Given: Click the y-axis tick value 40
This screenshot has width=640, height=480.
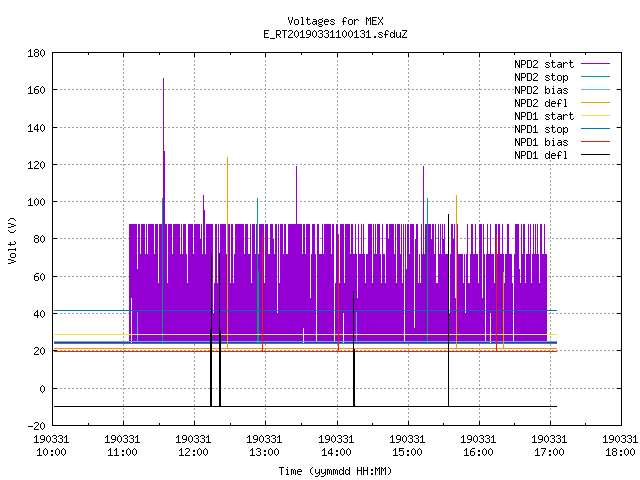Looking at the screenshot, I should [39, 314].
